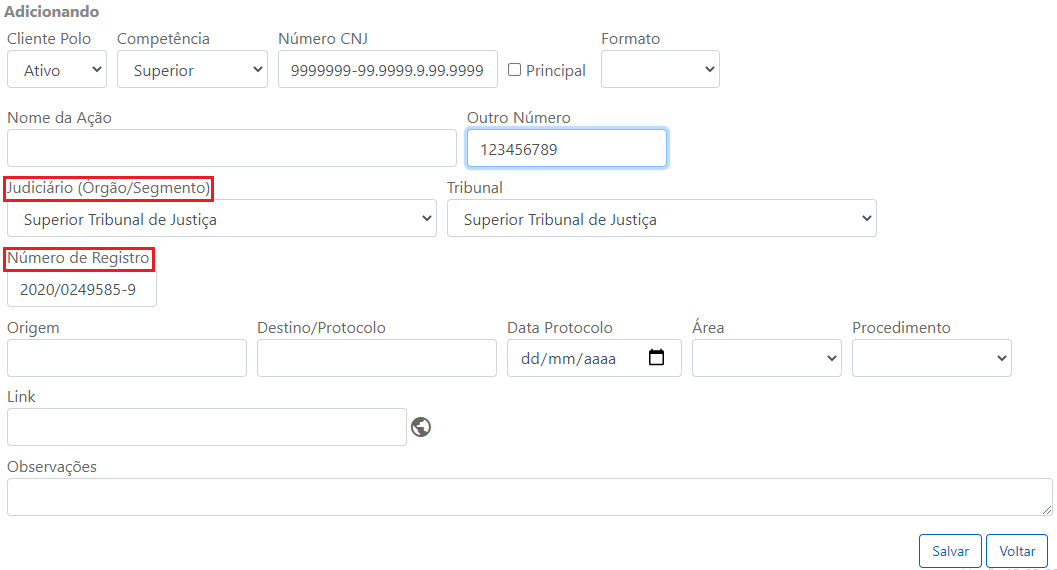Image resolution: width=1057 pixels, height=570 pixels.
Task: Click the Número de Registro field
Action: click(82, 289)
